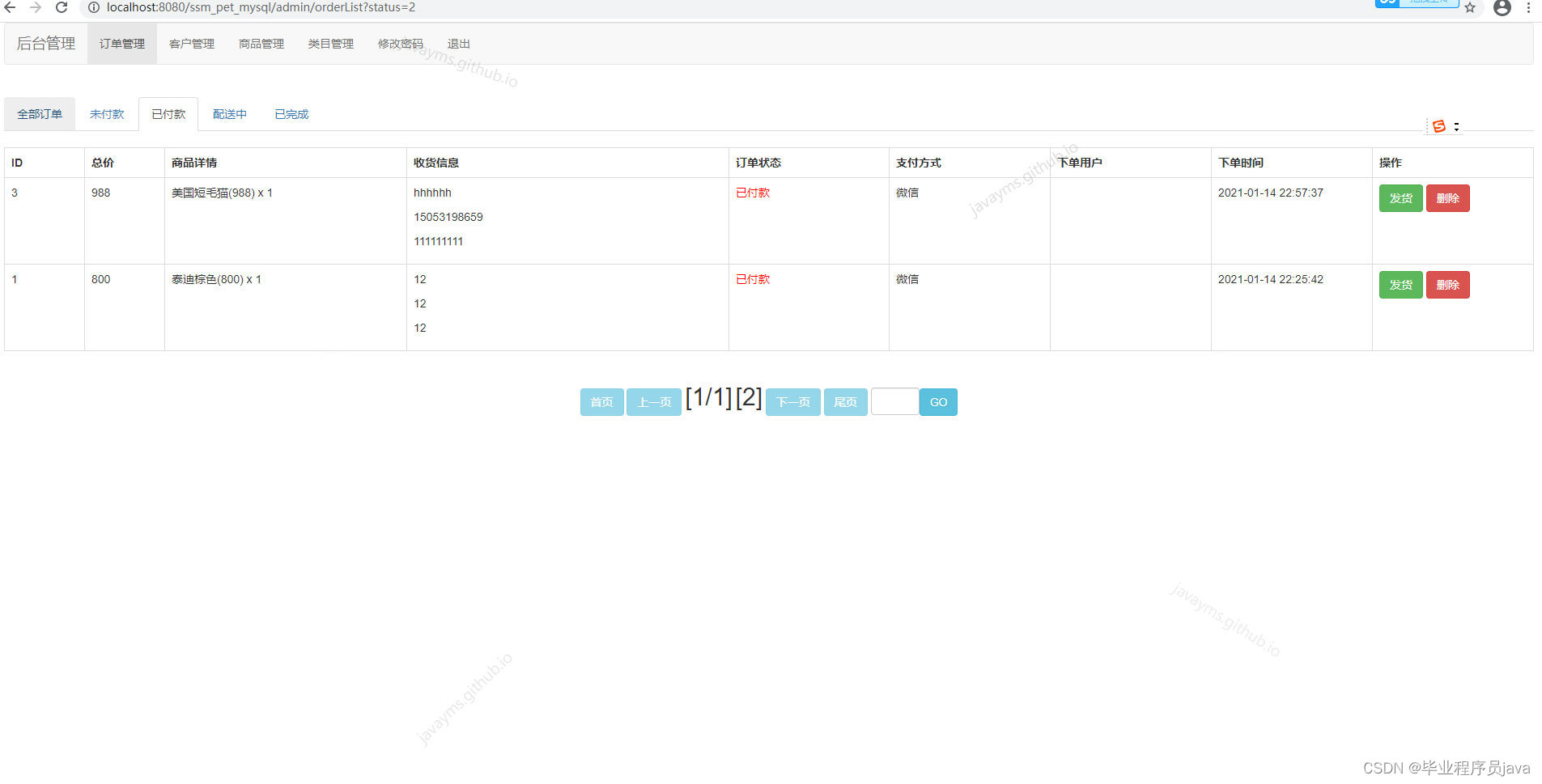Click the 下一页 next page button
The image size is (1542, 784).
(x=793, y=402)
